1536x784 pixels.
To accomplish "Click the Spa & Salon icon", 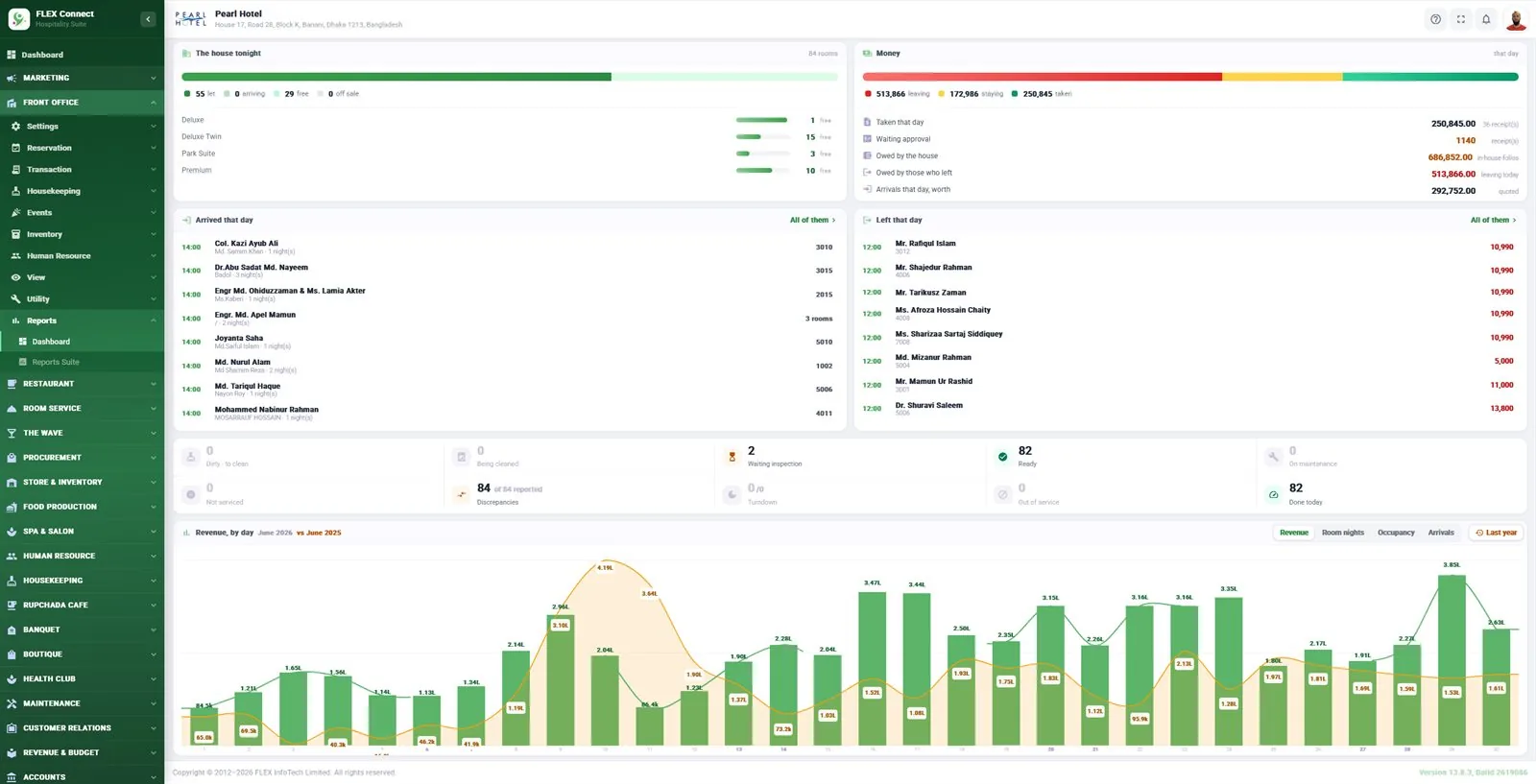I will point(12,532).
